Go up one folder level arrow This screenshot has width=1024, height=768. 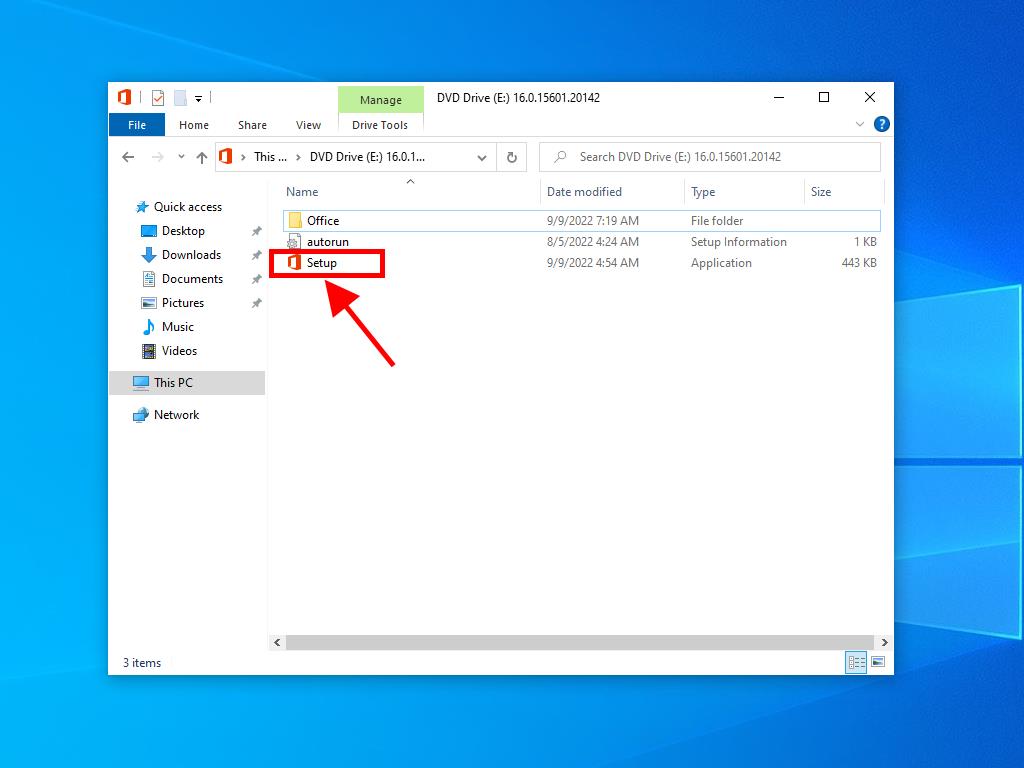coord(202,157)
